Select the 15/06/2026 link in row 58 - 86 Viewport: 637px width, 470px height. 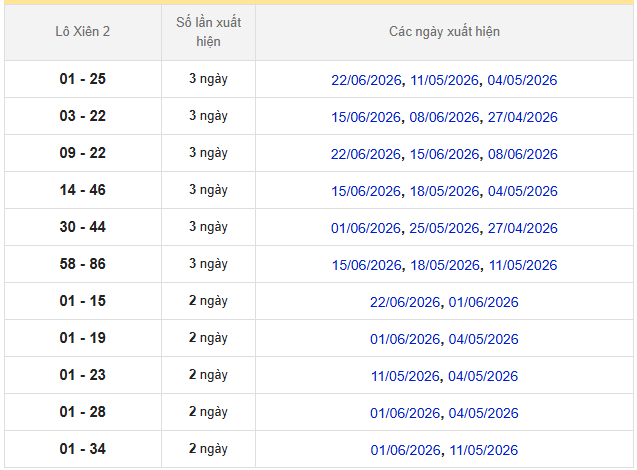367,265
